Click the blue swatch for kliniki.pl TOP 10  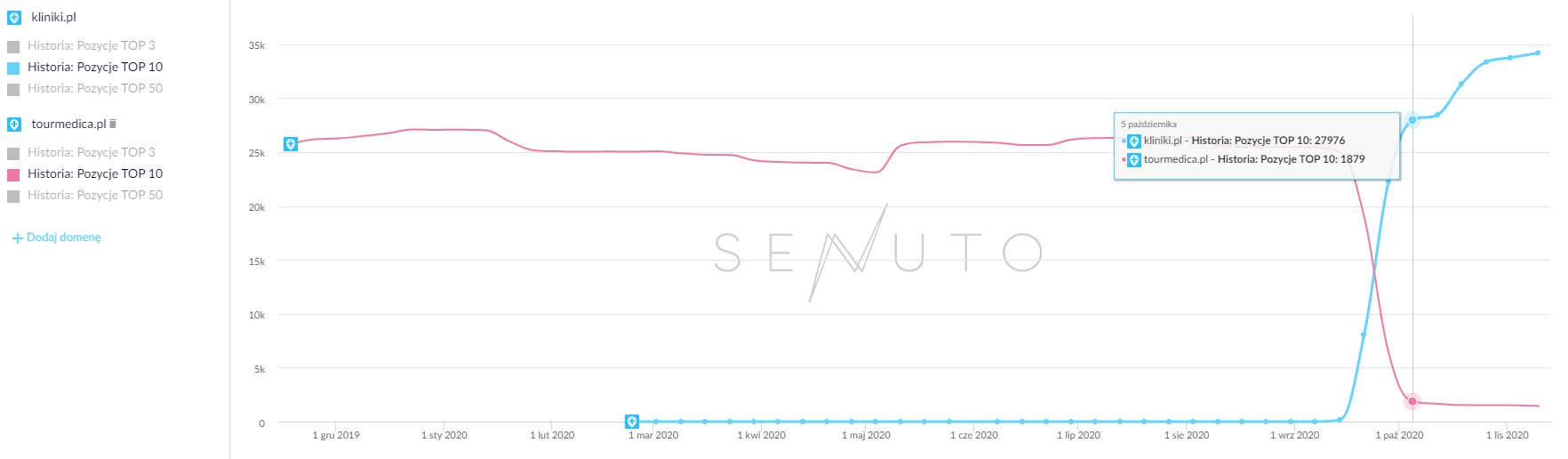coord(13,68)
